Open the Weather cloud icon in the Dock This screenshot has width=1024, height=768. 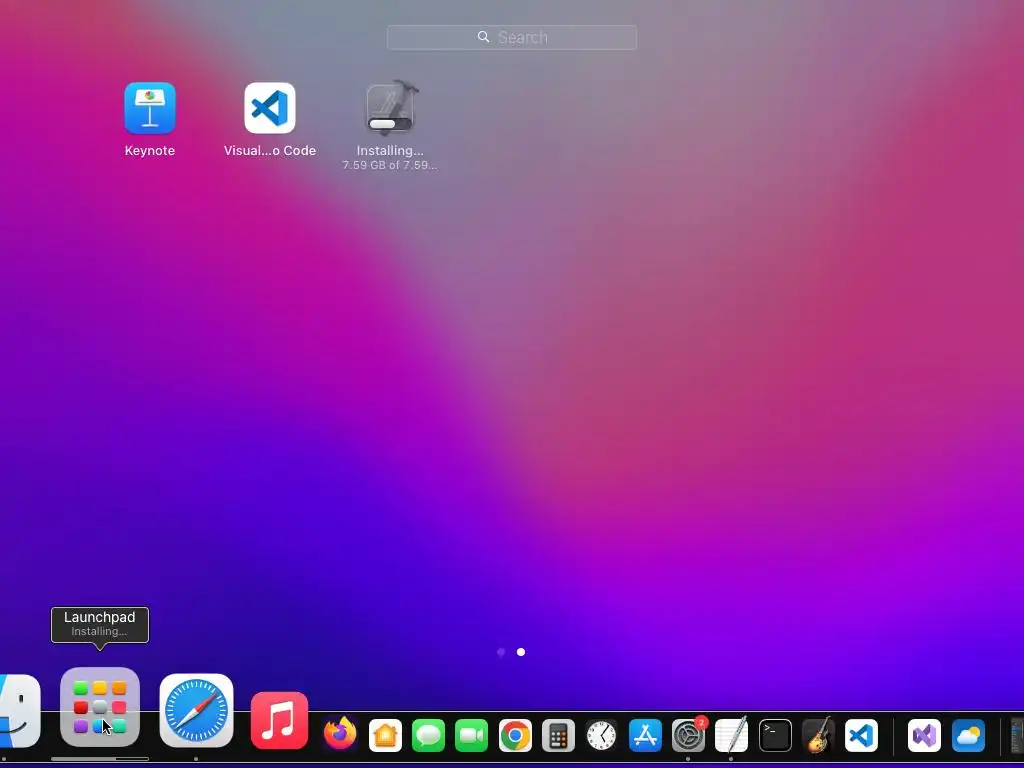click(x=968, y=735)
